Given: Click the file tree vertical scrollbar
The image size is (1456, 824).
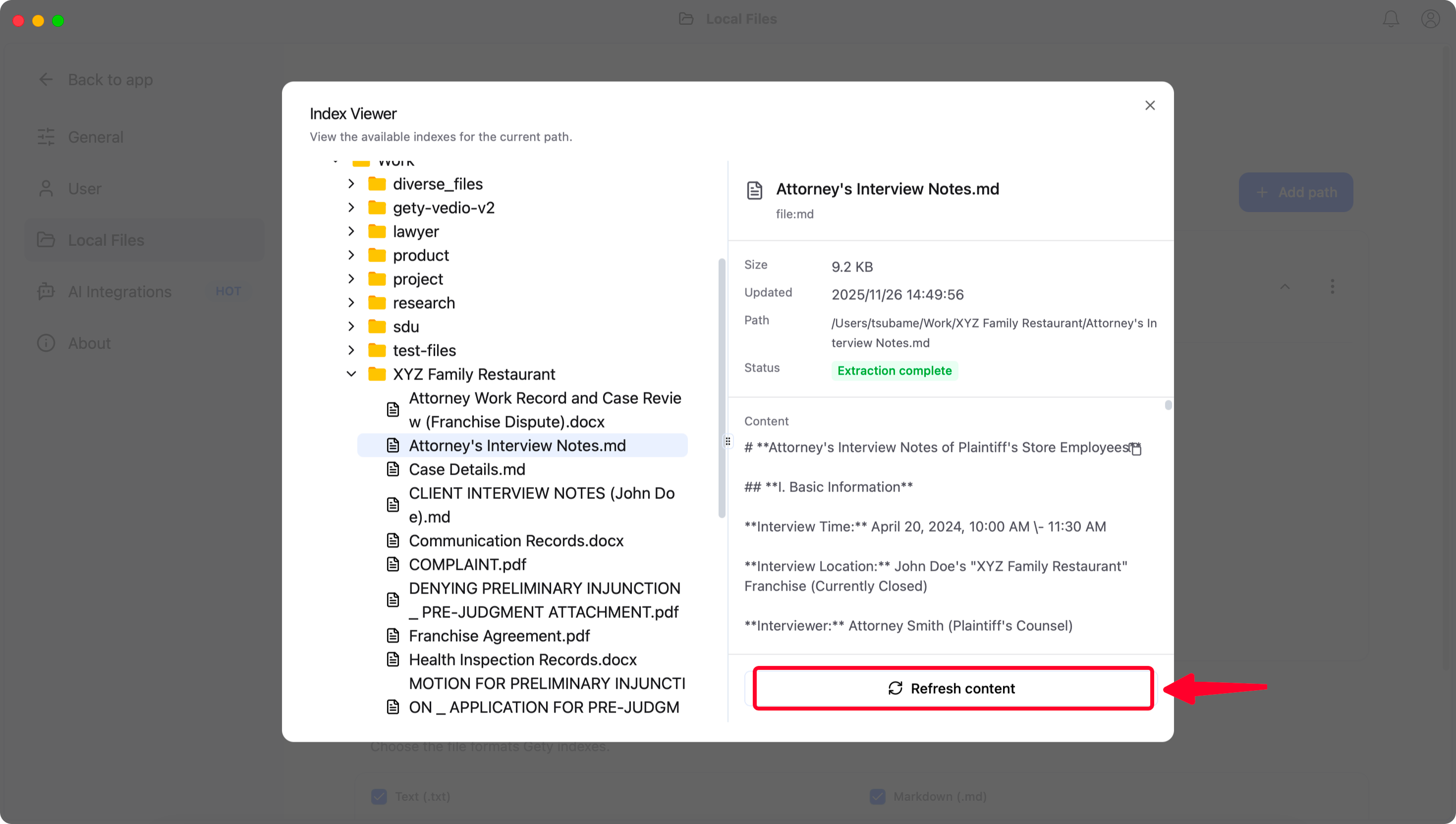Looking at the screenshot, I should [x=722, y=387].
